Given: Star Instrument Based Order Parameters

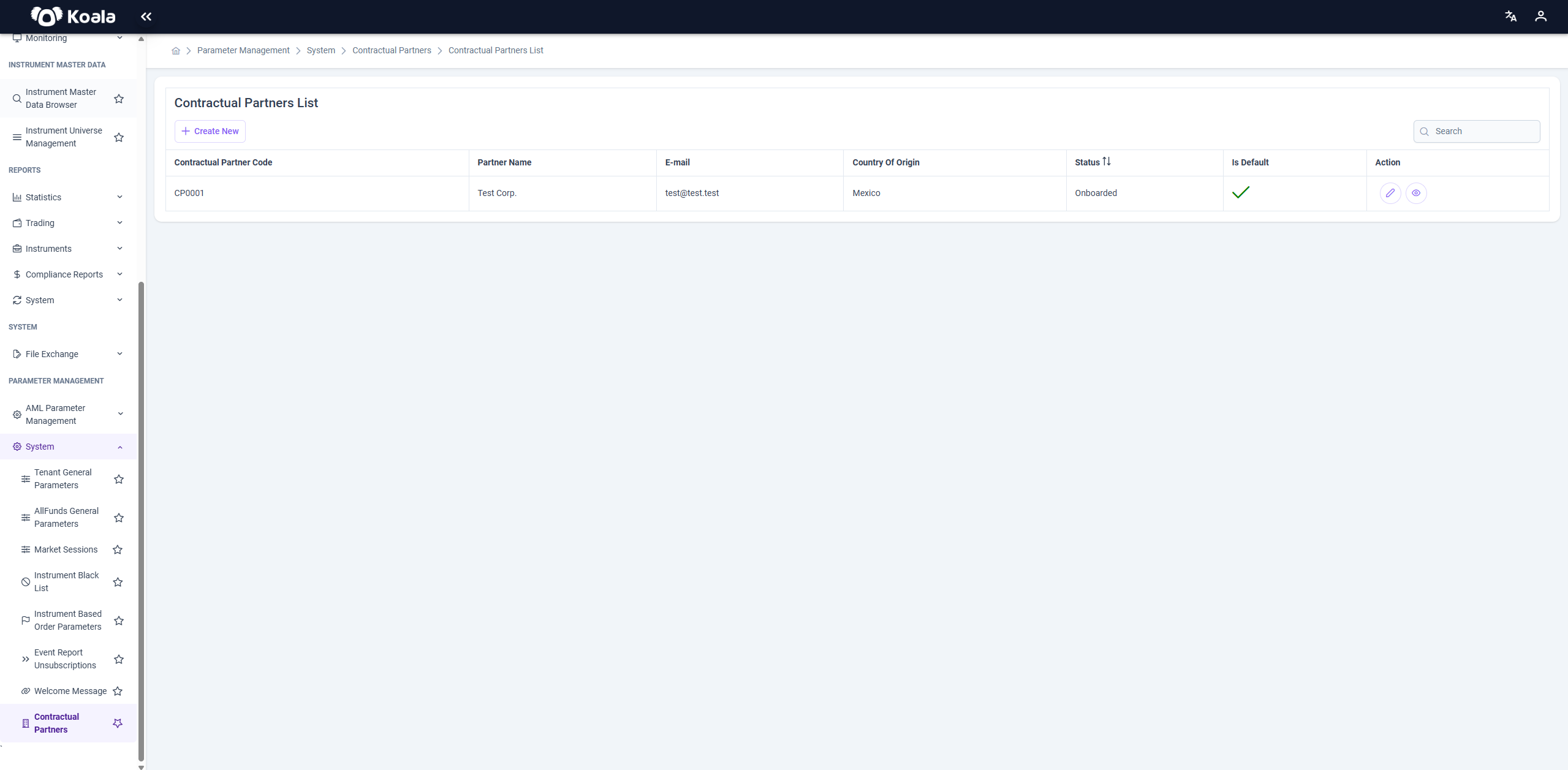Looking at the screenshot, I should pyautogui.click(x=119, y=621).
